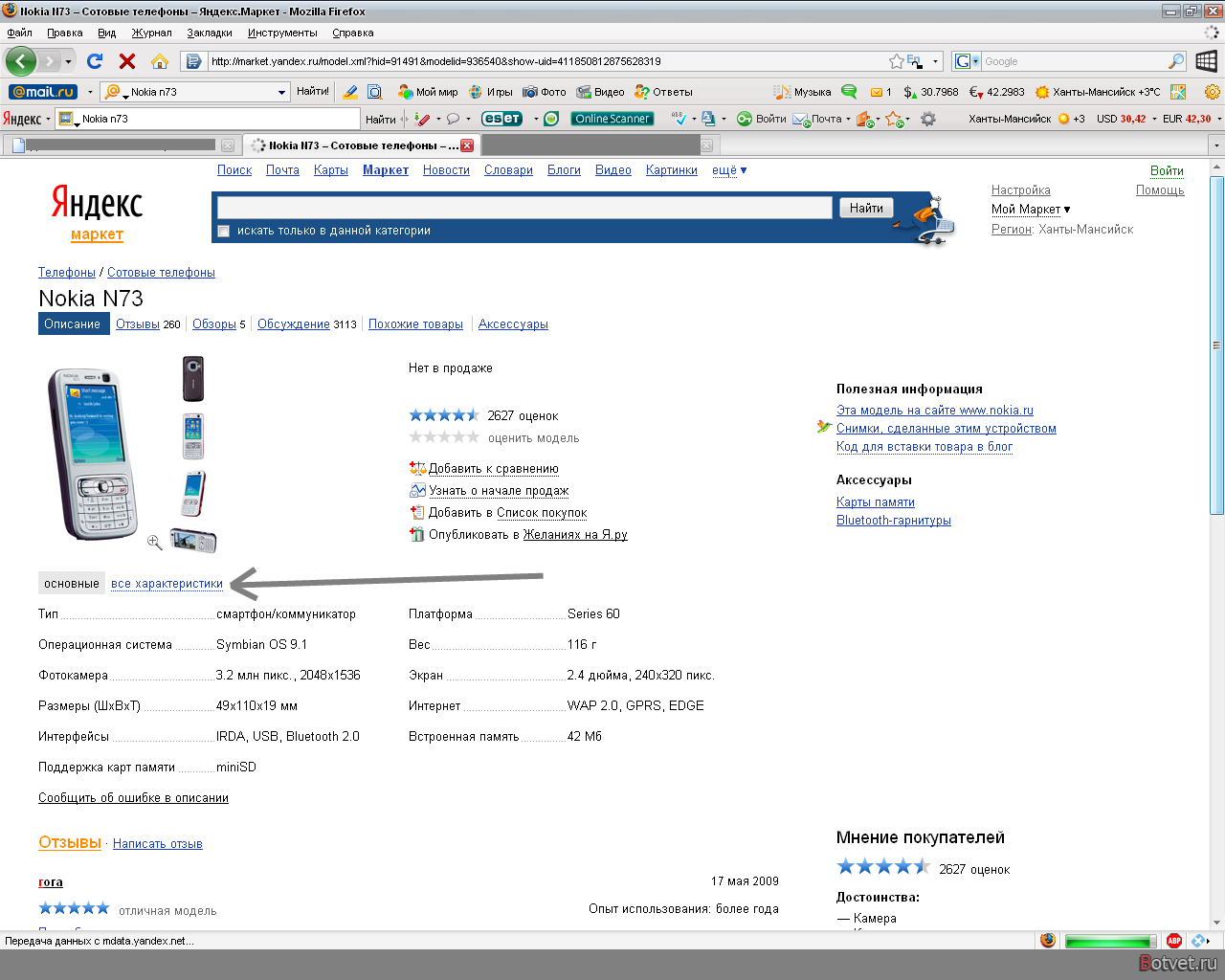Select the Отзывы 260 tab

click(147, 324)
